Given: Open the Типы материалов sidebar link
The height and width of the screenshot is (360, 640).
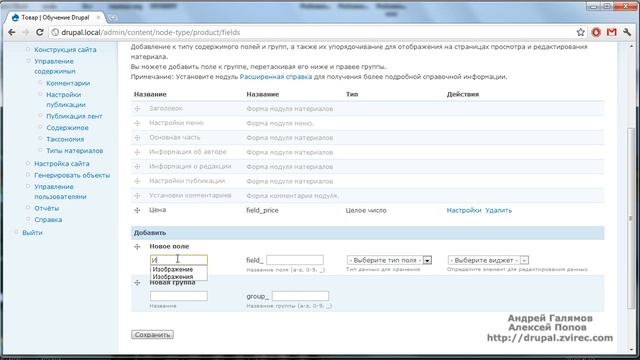Looking at the screenshot, I should tap(74, 150).
